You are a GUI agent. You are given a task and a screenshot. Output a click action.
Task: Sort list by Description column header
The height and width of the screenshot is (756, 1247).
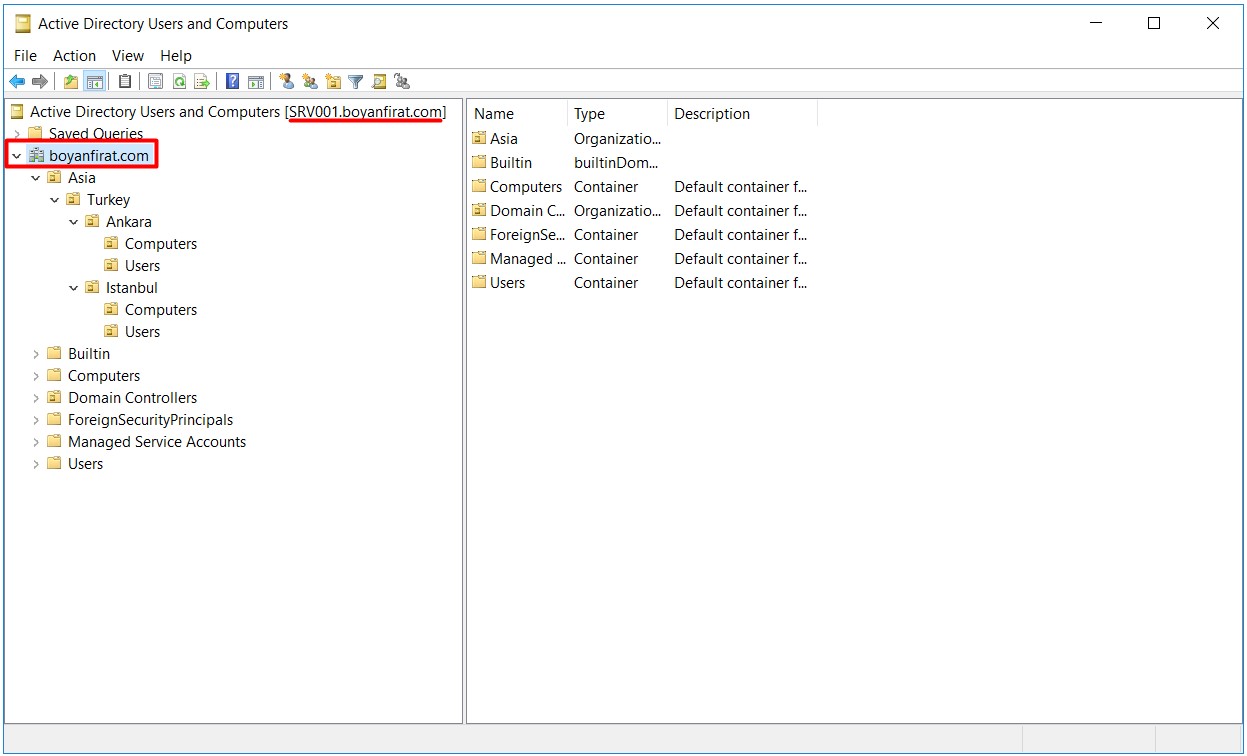[x=742, y=114]
